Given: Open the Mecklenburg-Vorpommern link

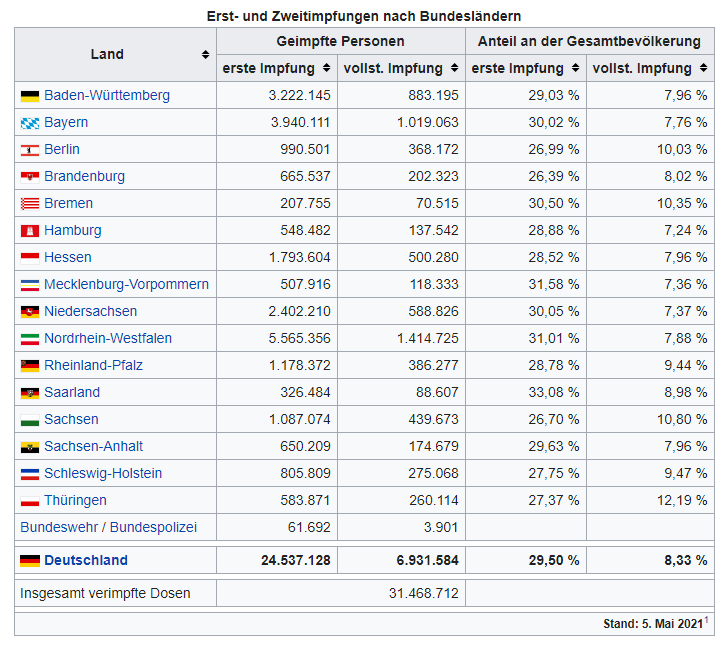Looking at the screenshot, I should 126,285.
